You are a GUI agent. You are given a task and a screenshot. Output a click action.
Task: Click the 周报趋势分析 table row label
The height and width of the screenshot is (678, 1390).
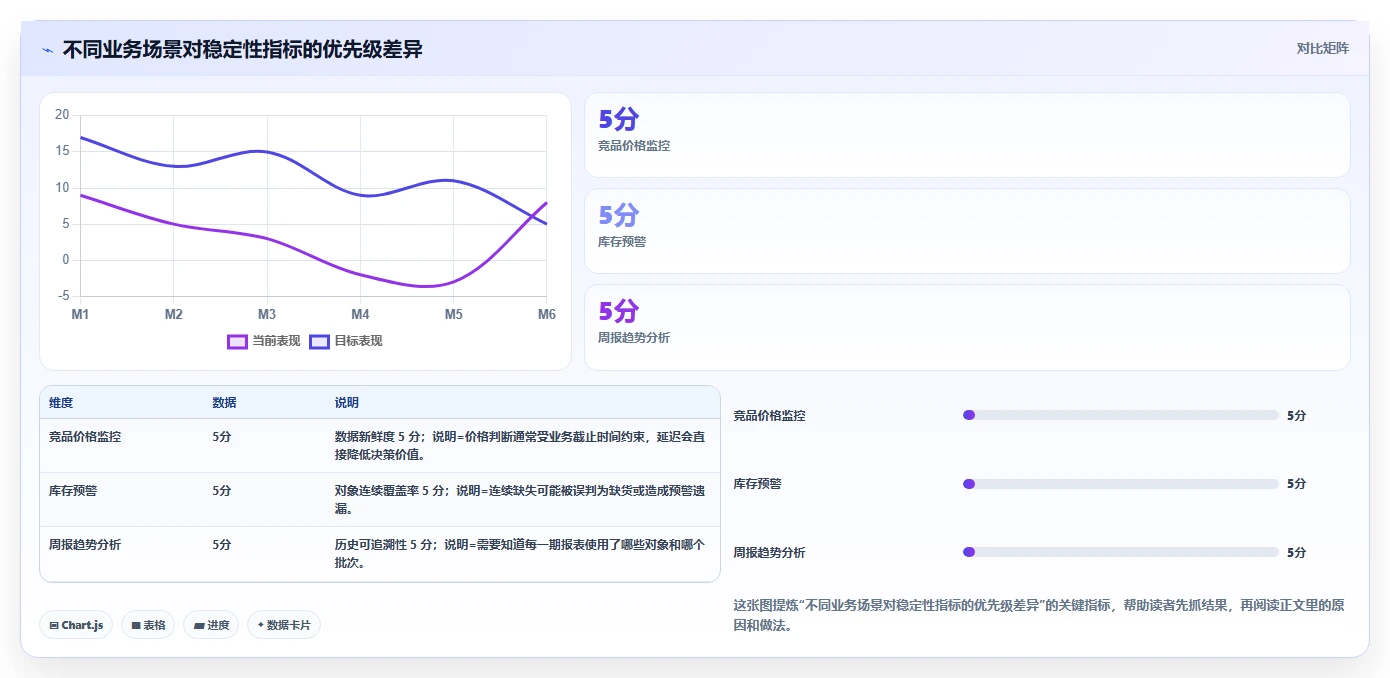click(85, 545)
